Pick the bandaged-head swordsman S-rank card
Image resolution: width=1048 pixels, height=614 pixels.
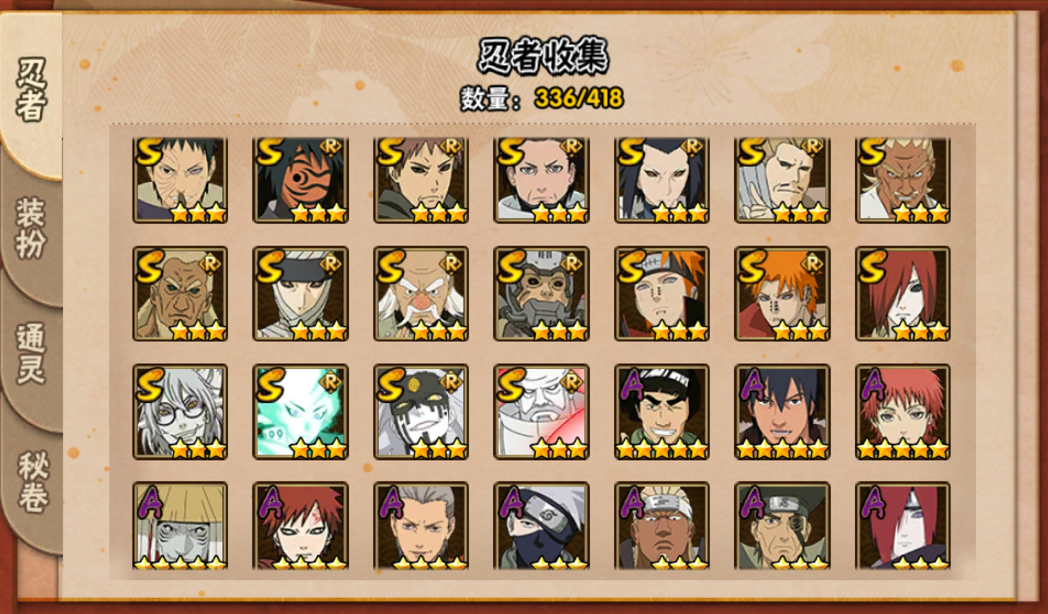[x=300, y=294]
